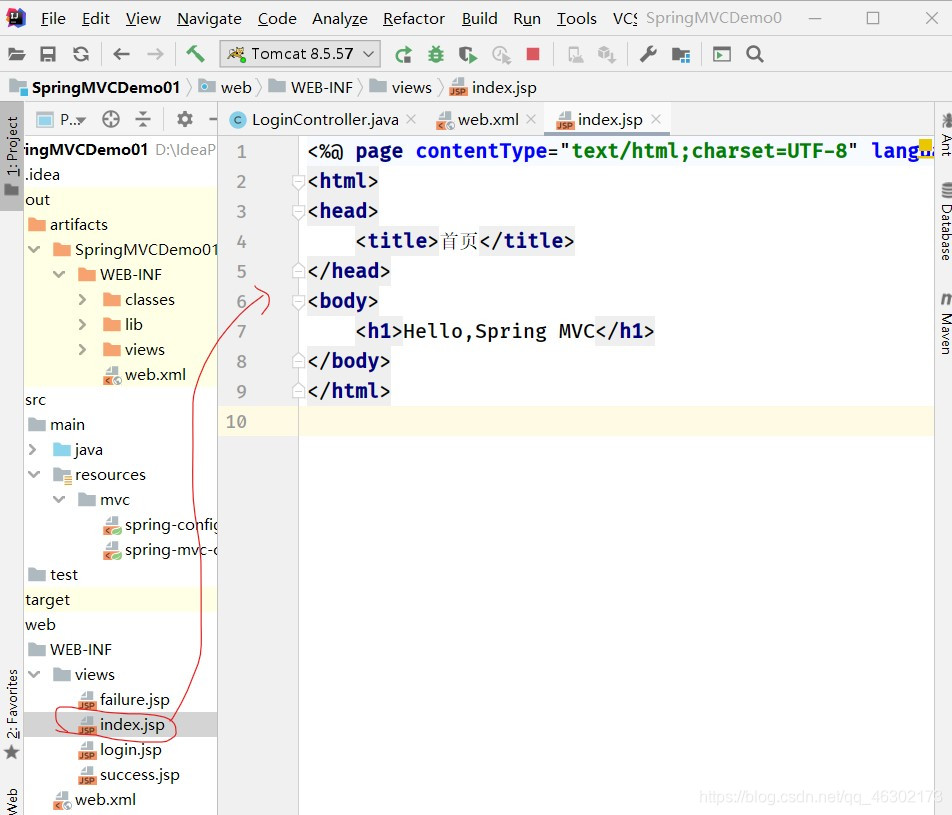This screenshot has width=952, height=815.
Task: Click the Project Structure icon
Action: 681,55
